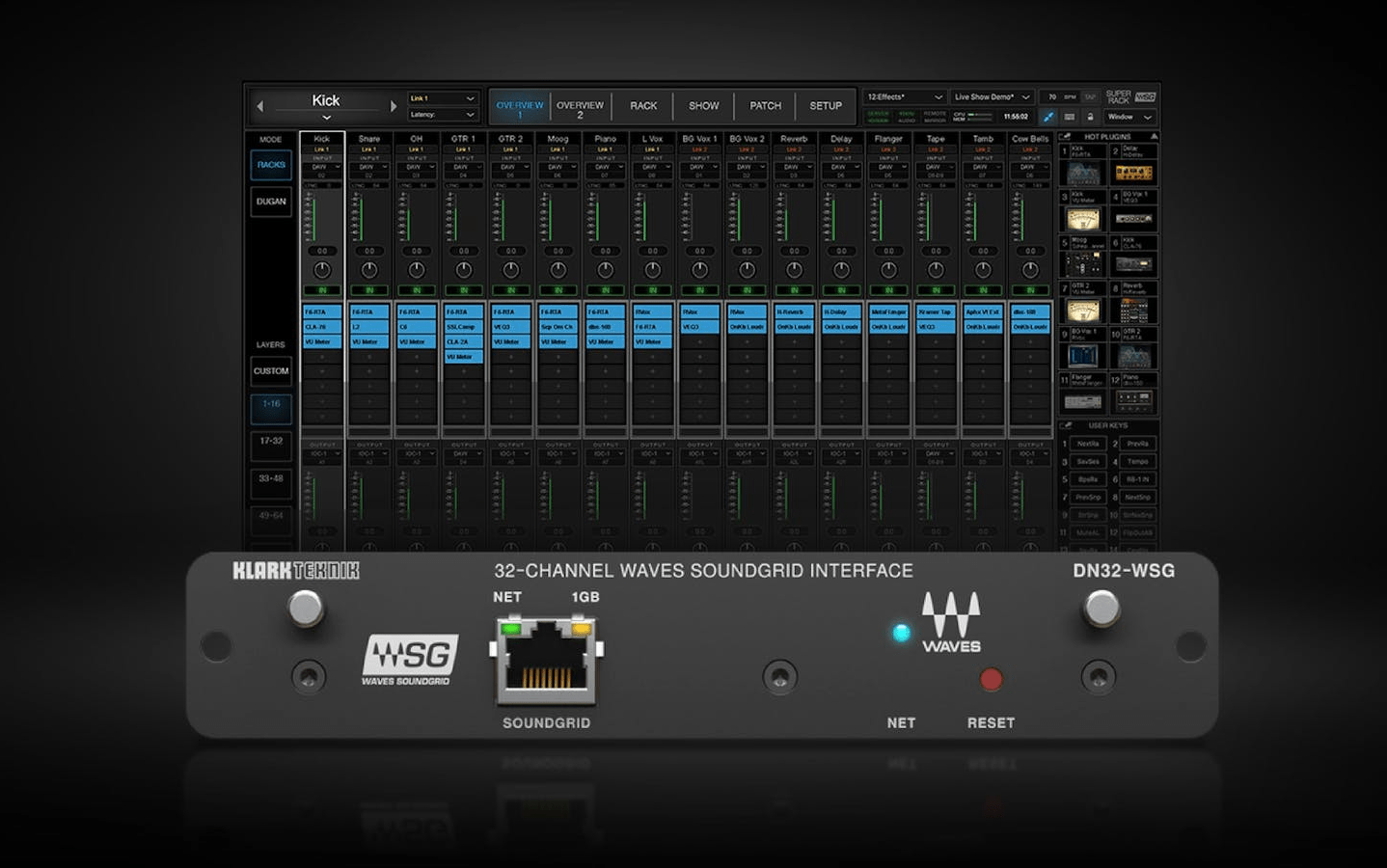
Task: Open Hot Plugin 2 Delay thumbnail
Action: pyautogui.click(x=1133, y=173)
